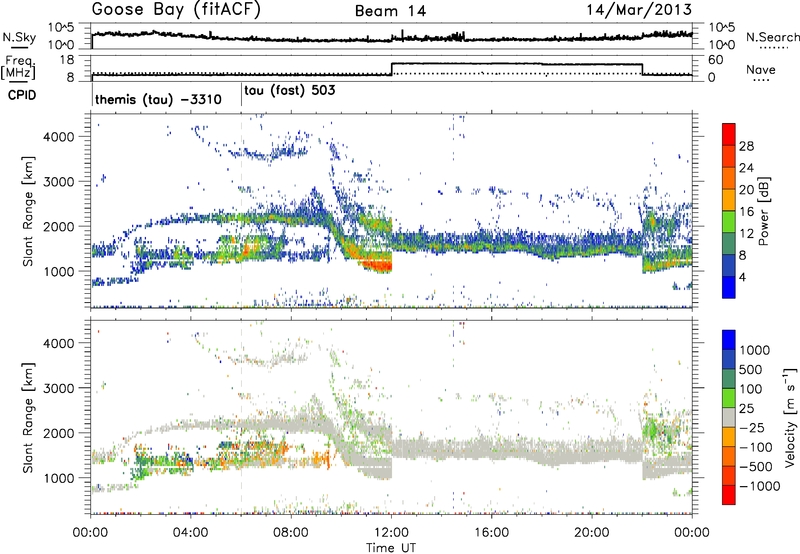Screen dimensions: 800x554
Task: Click the 'Velocity [m s-1]' colorbar label
Action: click(790, 417)
